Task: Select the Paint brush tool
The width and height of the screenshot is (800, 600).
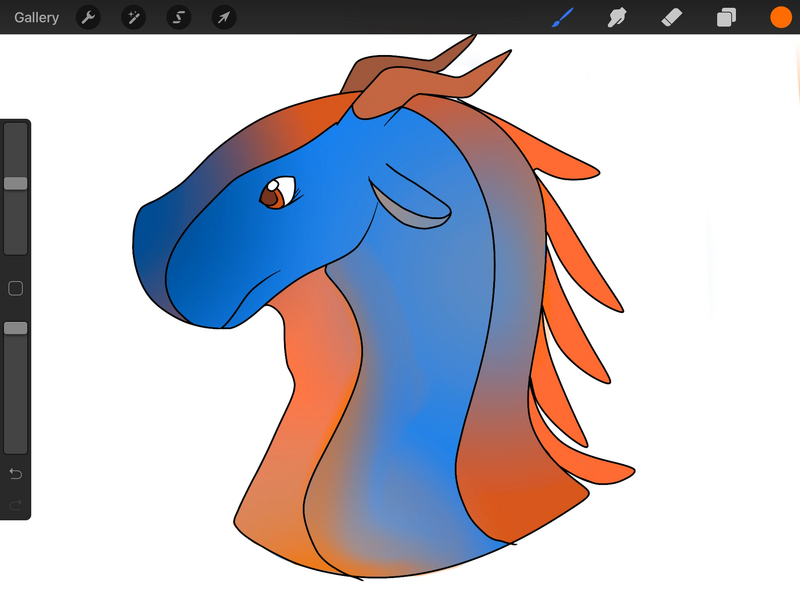Action: (x=564, y=17)
